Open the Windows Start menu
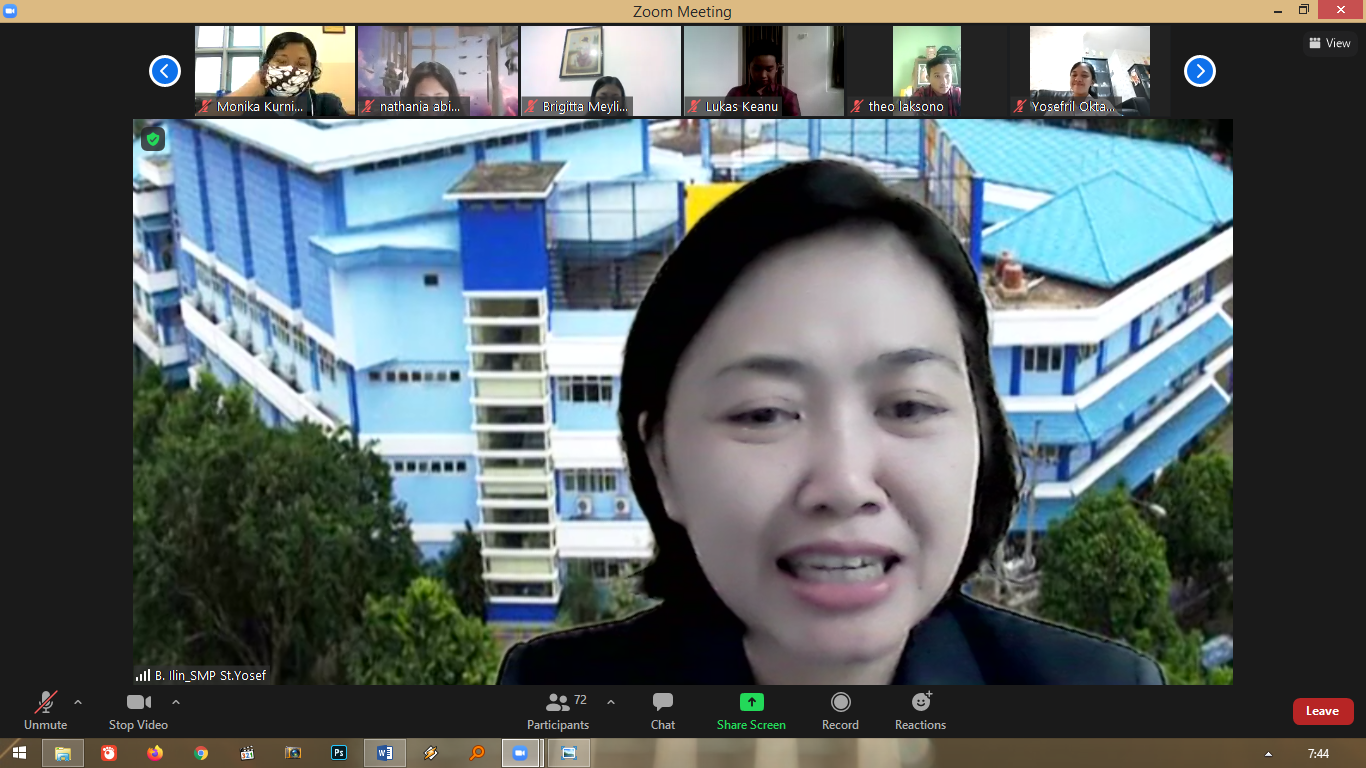Image resolution: width=1366 pixels, height=768 pixels. click(18, 753)
